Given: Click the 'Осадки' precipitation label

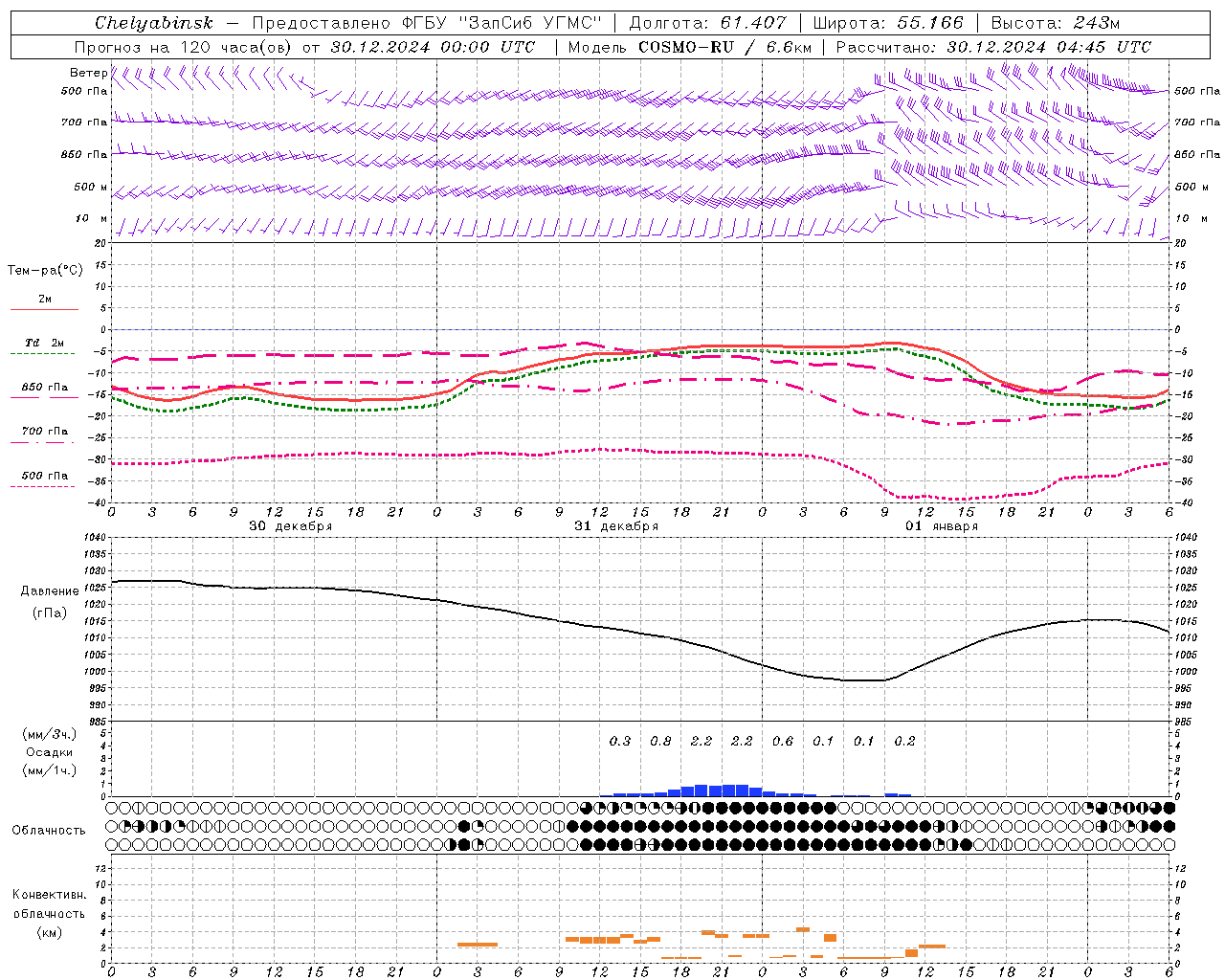Looking at the screenshot, I should (50, 752).
